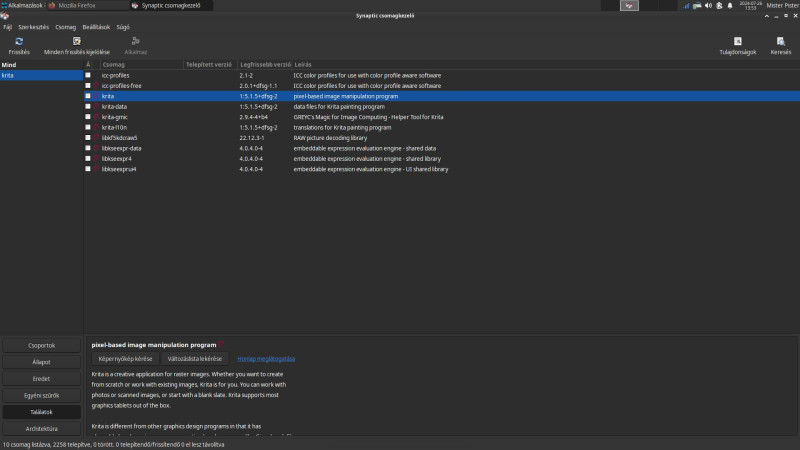Click the Synaptic csomagkezelő taskbar entry
This screenshot has width=800, height=450.
171,6
